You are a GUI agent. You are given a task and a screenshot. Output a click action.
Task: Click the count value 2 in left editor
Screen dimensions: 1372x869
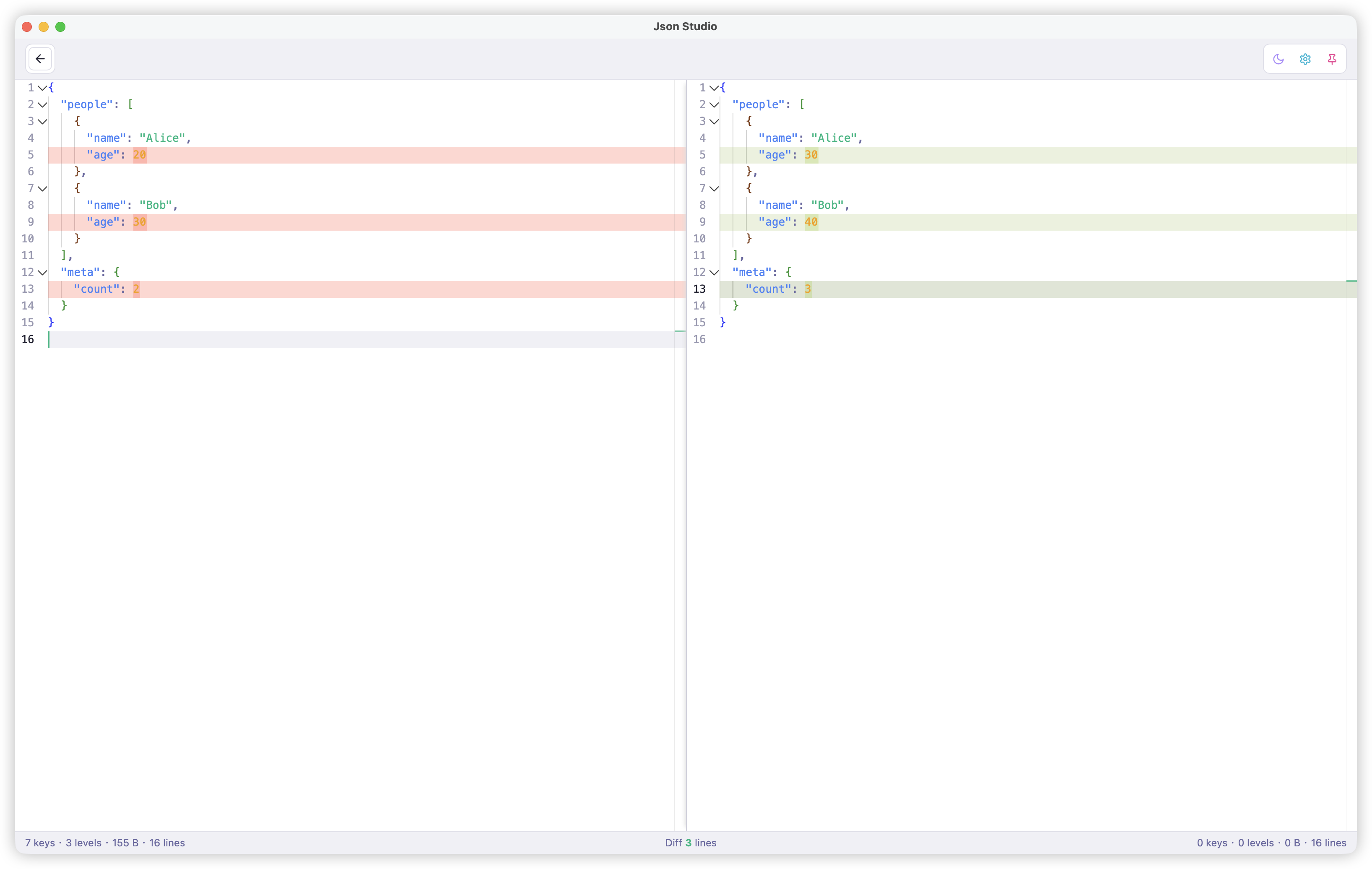click(136, 289)
